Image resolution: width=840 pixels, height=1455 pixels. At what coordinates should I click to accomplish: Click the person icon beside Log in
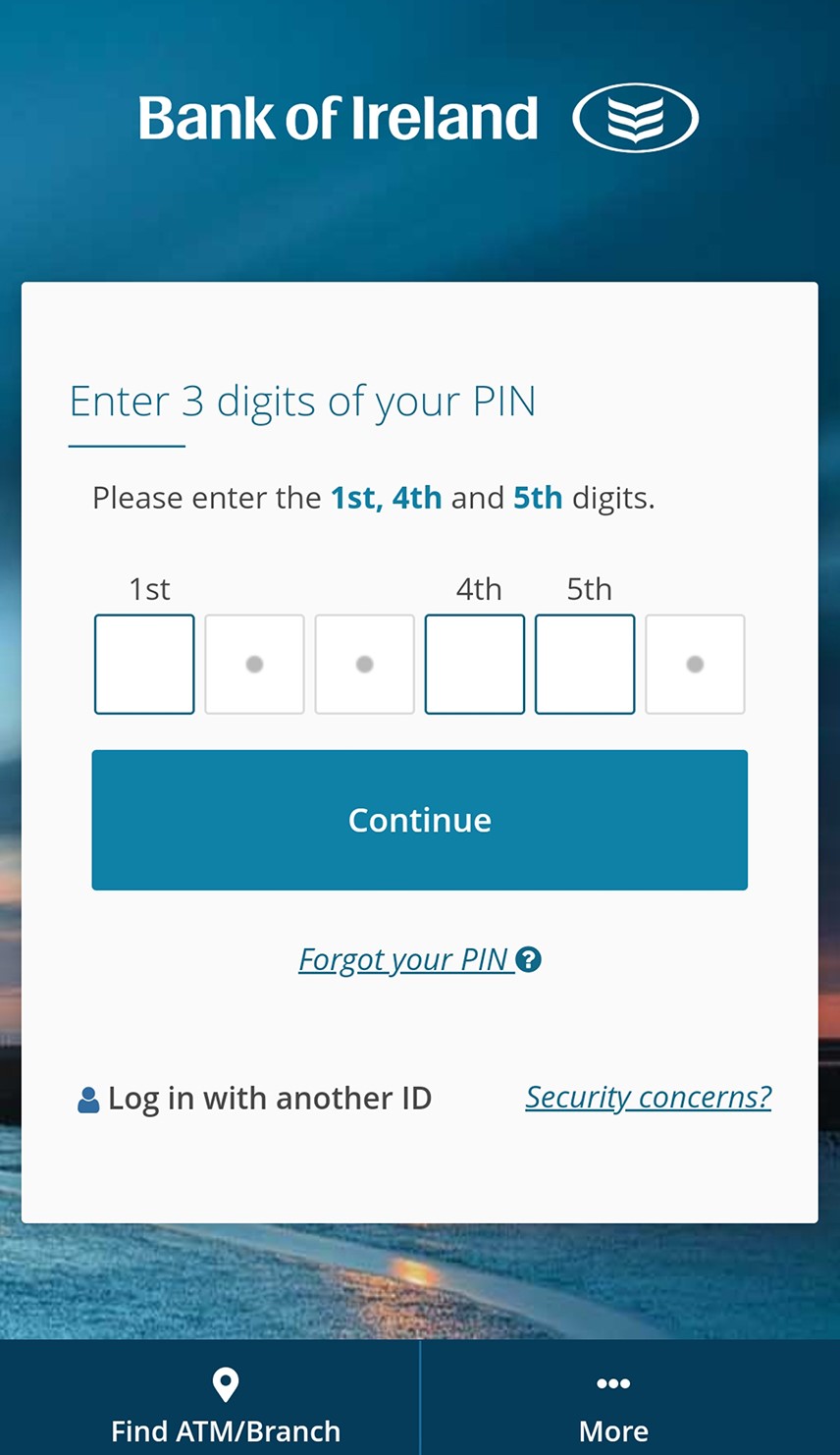[x=88, y=1100]
